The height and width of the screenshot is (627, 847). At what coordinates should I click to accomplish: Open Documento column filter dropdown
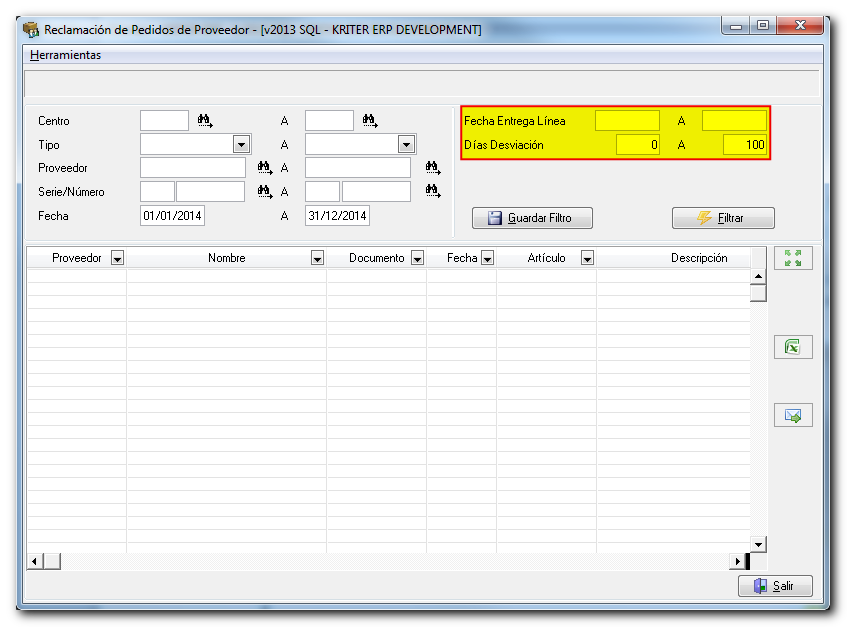click(417, 258)
